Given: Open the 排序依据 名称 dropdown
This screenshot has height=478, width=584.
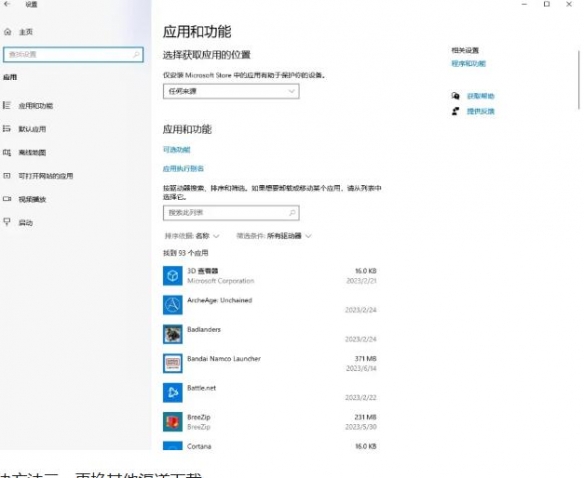Looking at the screenshot, I should 192,236.
